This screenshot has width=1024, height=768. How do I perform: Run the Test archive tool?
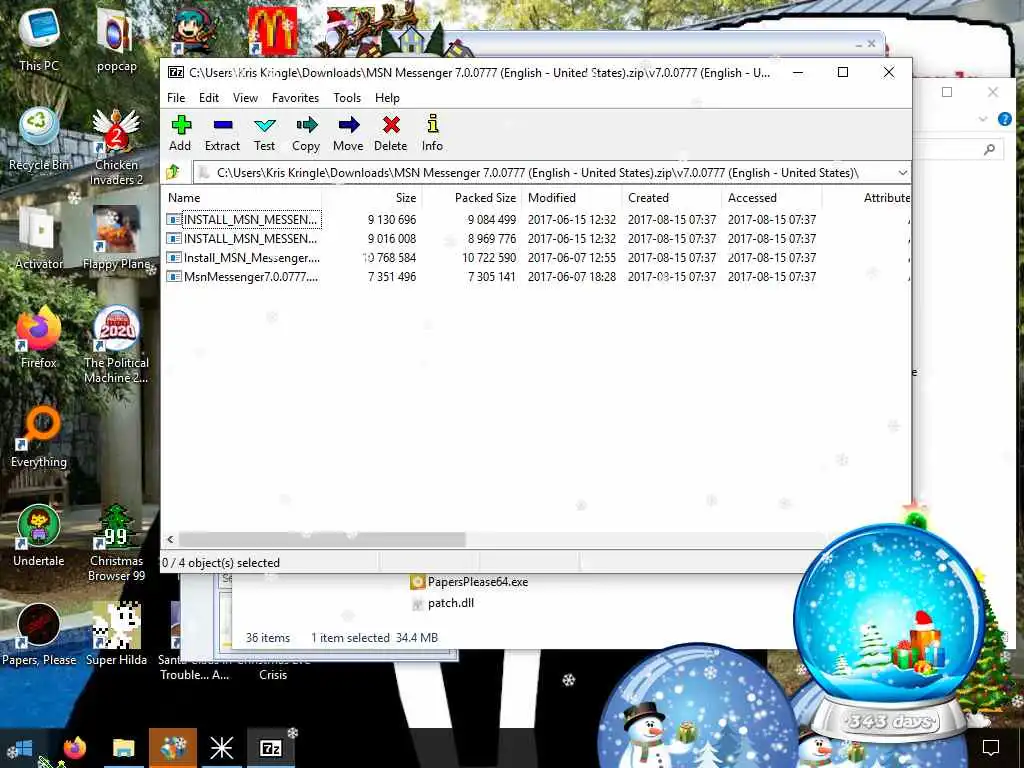264,133
